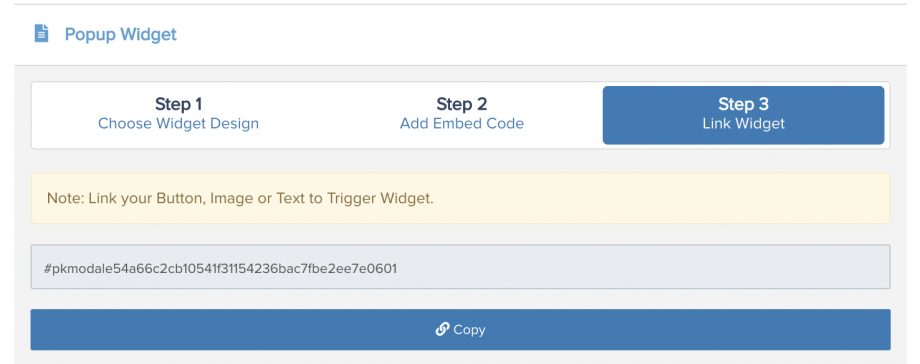
Task: Click the bold Step 1 heading
Action: click(x=178, y=105)
